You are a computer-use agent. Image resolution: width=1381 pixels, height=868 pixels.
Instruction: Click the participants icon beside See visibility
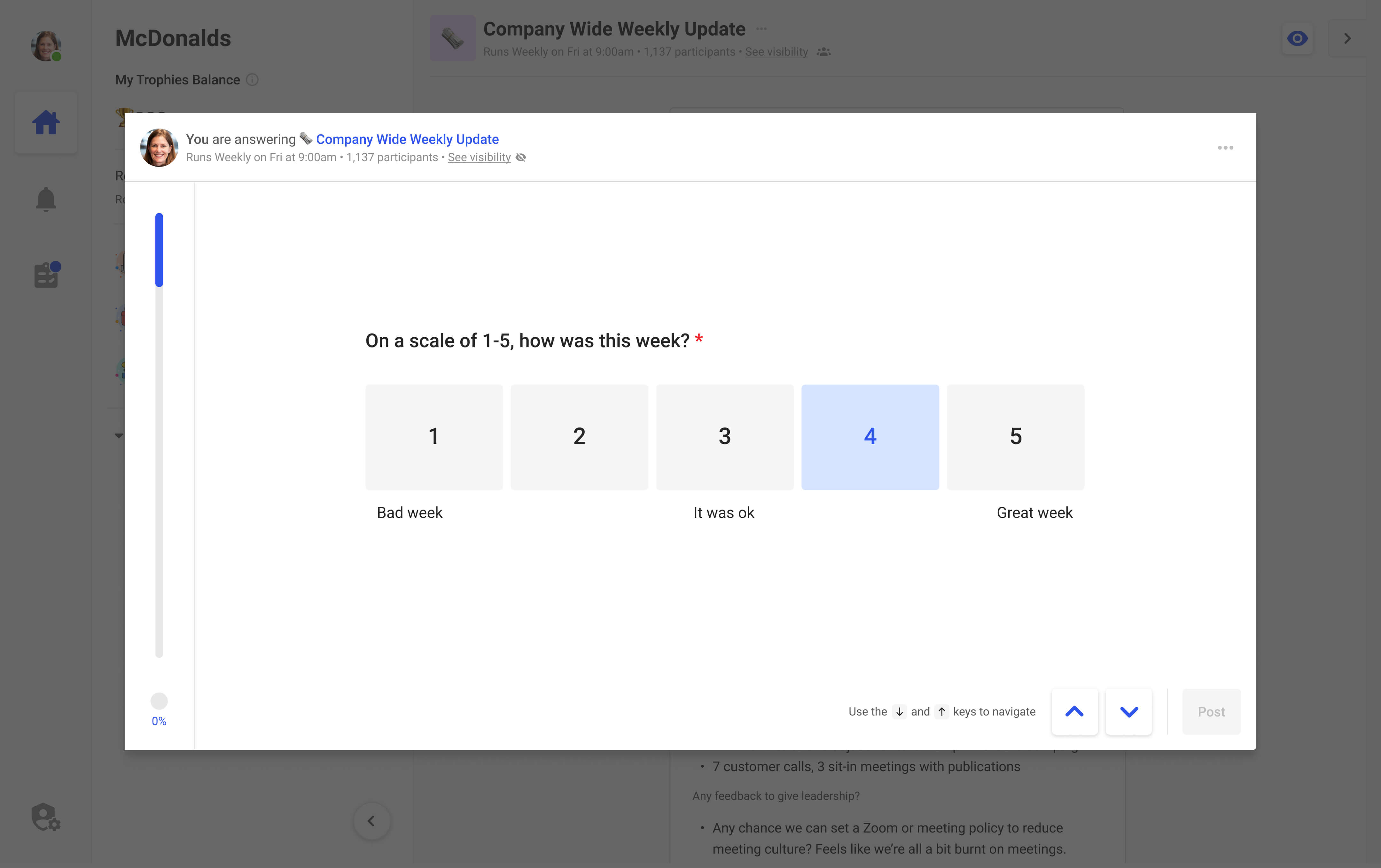point(823,52)
